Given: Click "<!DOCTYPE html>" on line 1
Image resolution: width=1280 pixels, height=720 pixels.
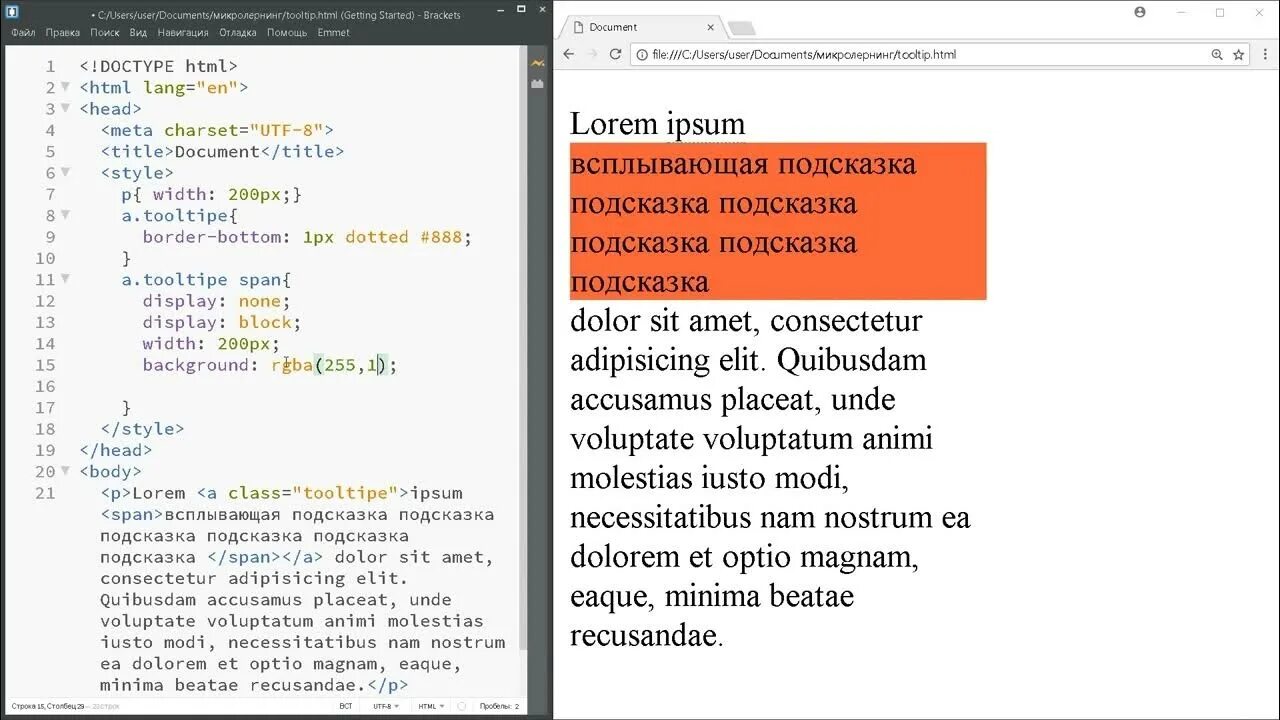Looking at the screenshot, I should [159, 66].
